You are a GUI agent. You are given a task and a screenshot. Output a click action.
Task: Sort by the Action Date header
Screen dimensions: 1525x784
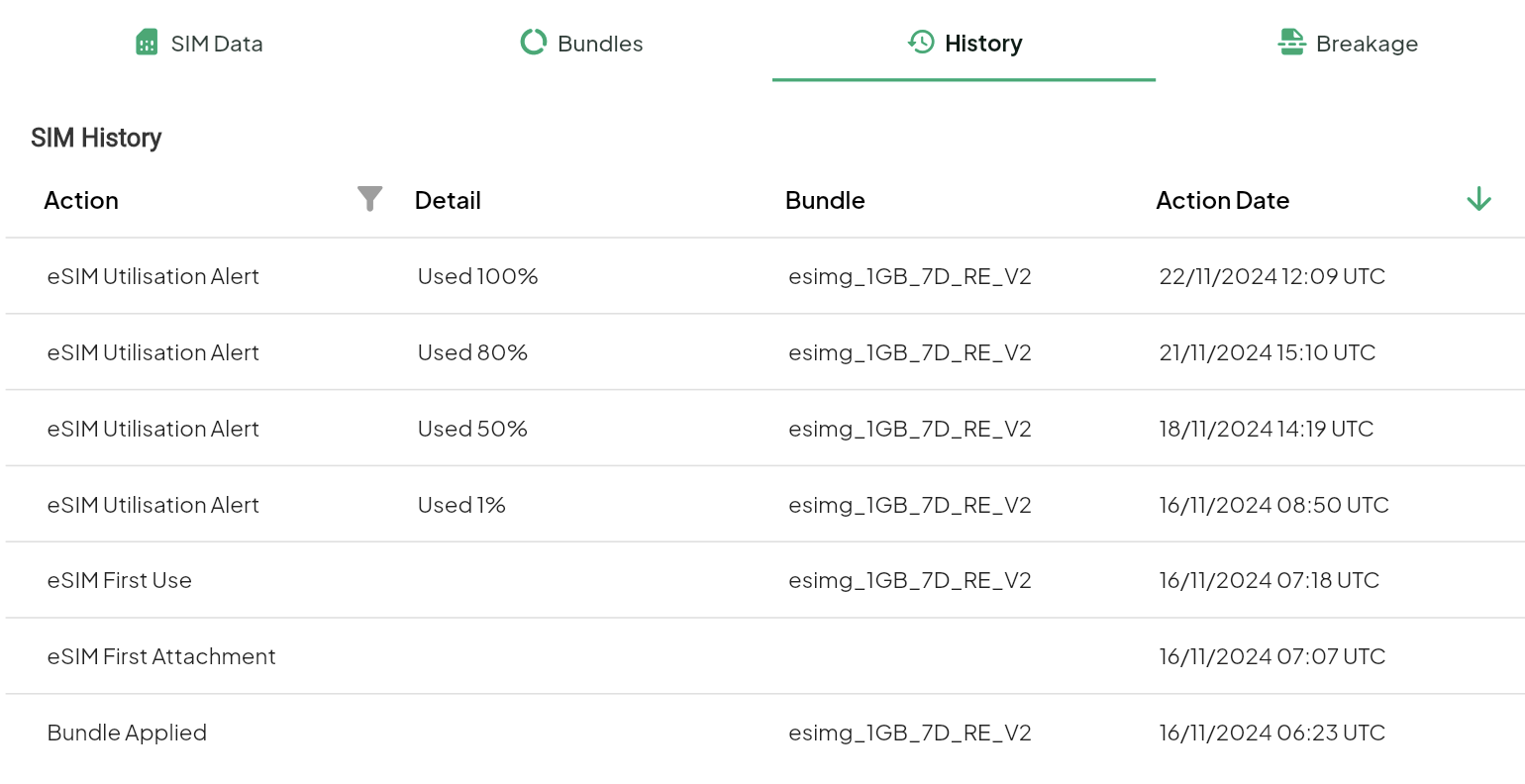1222,200
